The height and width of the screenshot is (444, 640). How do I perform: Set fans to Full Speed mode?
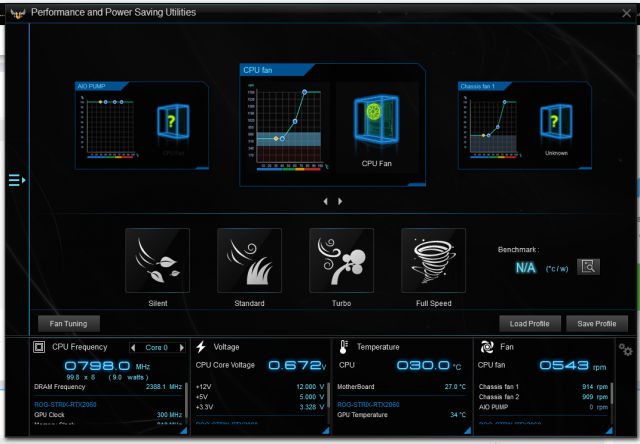(433, 260)
